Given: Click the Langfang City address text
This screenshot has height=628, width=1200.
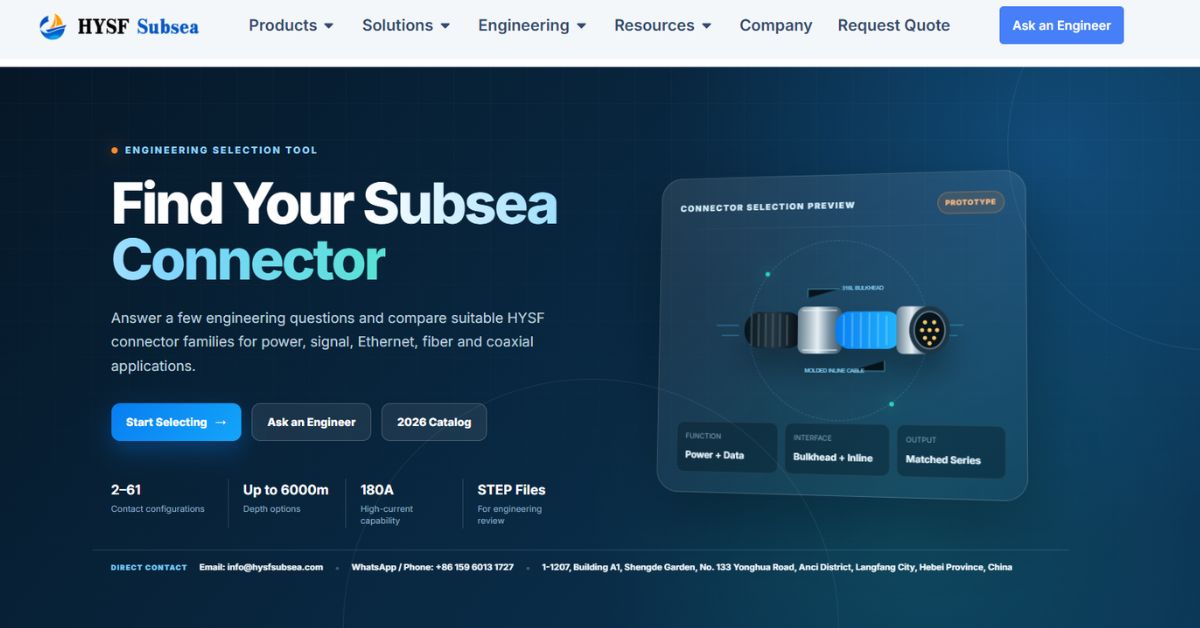Looking at the screenshot, I should (x=777, y=567).
